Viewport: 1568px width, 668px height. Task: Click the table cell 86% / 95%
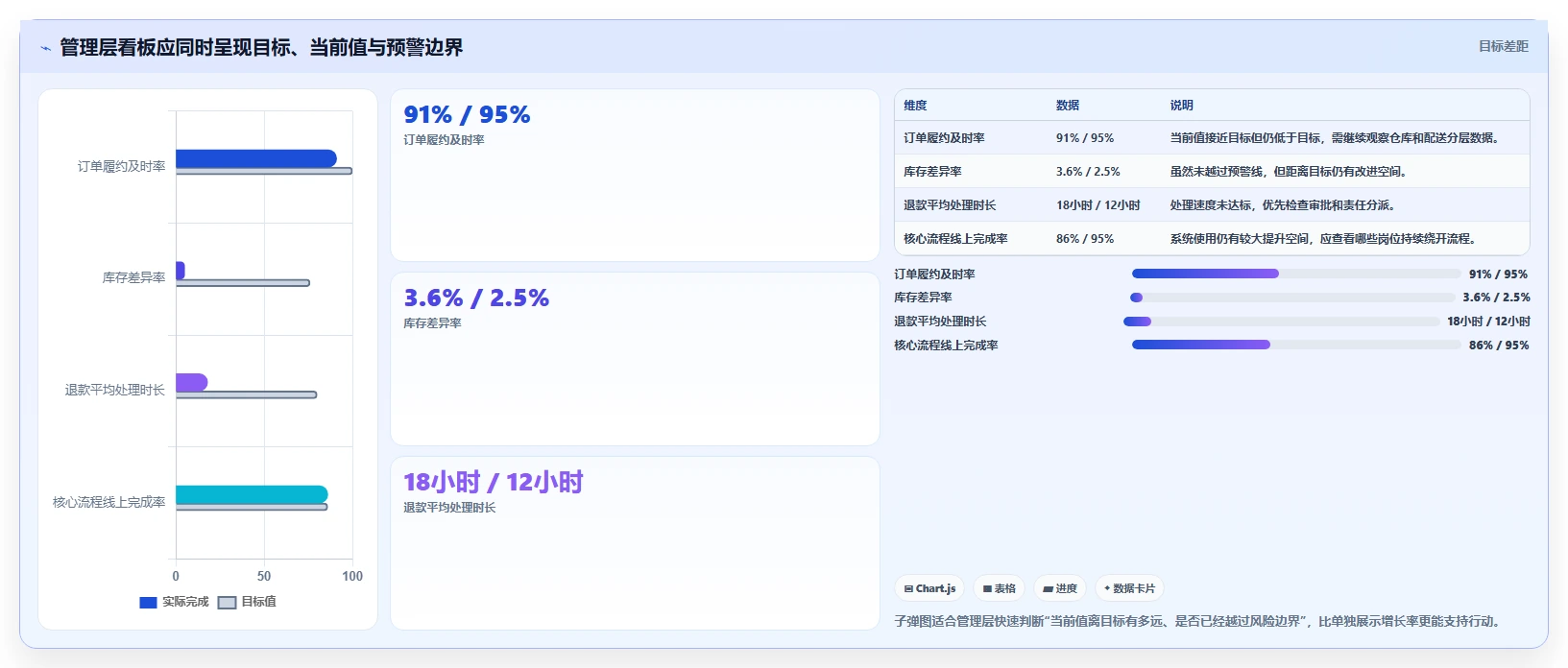point(1085,239)
